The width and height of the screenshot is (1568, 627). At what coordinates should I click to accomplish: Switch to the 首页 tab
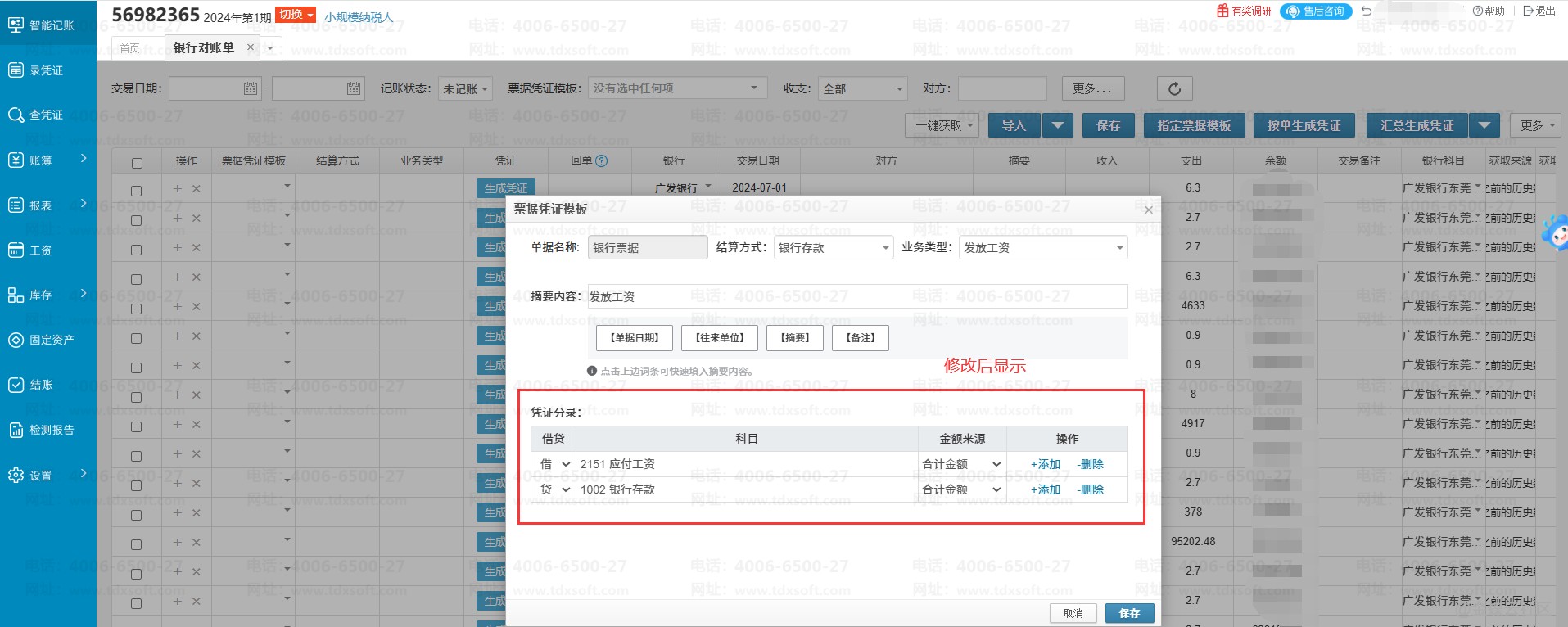point(130,48)
